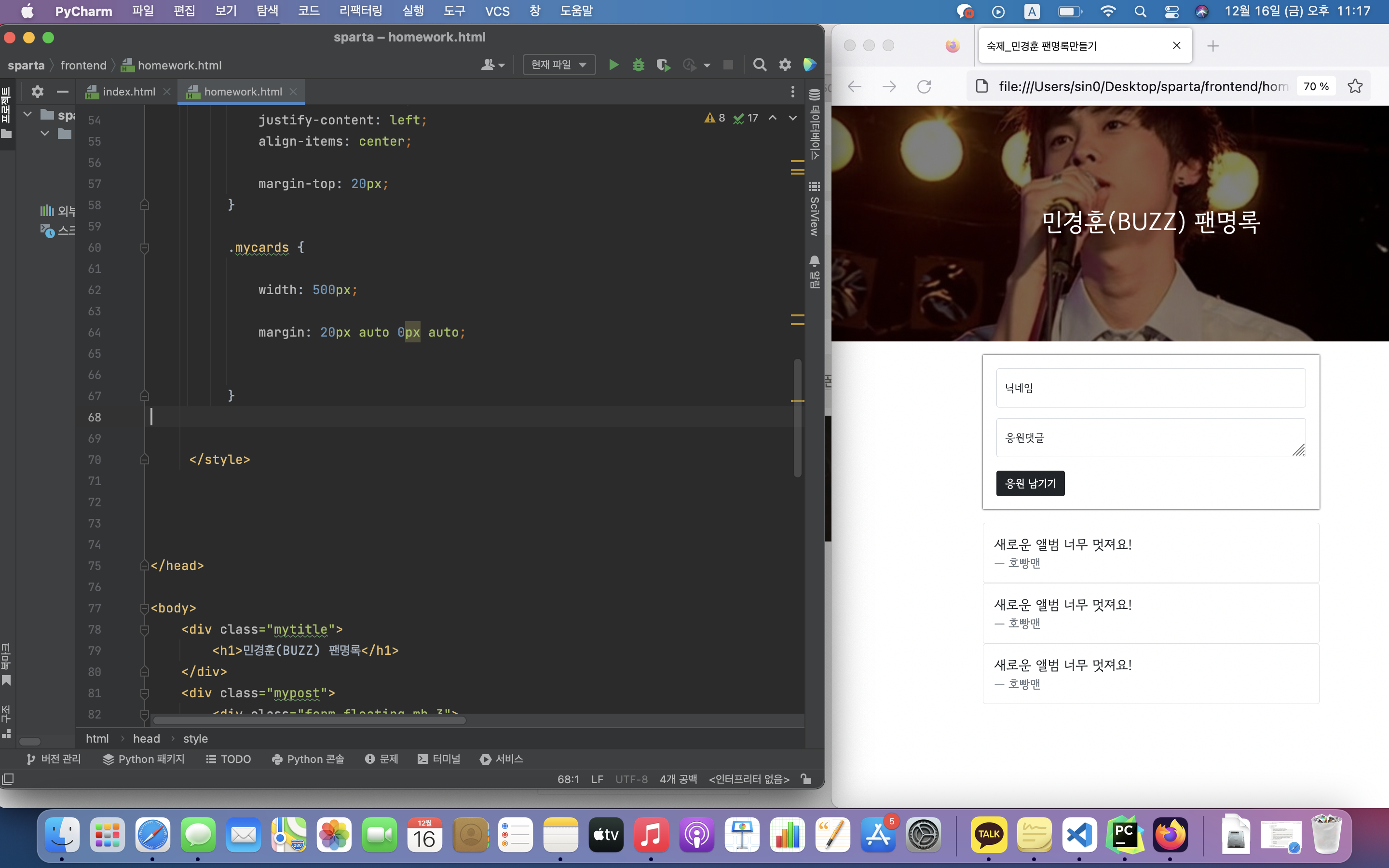The height and width of the screenshot is (868, 1389).
Task: Open Python Console tool window
Action: 308,759
